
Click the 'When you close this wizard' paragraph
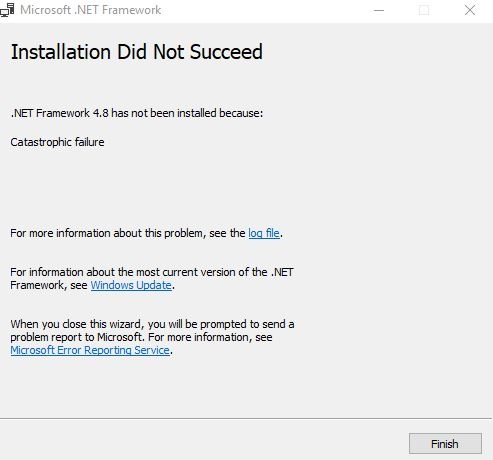coord(152,337)
